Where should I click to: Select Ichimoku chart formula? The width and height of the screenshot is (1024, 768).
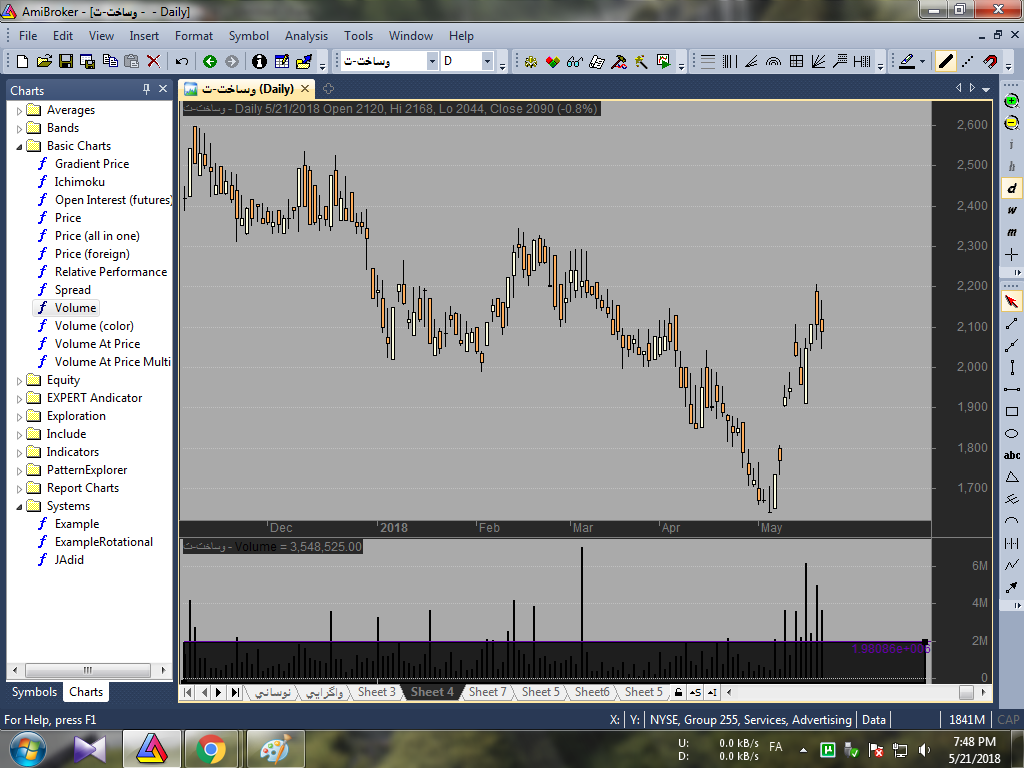click(x=80, y=182)
